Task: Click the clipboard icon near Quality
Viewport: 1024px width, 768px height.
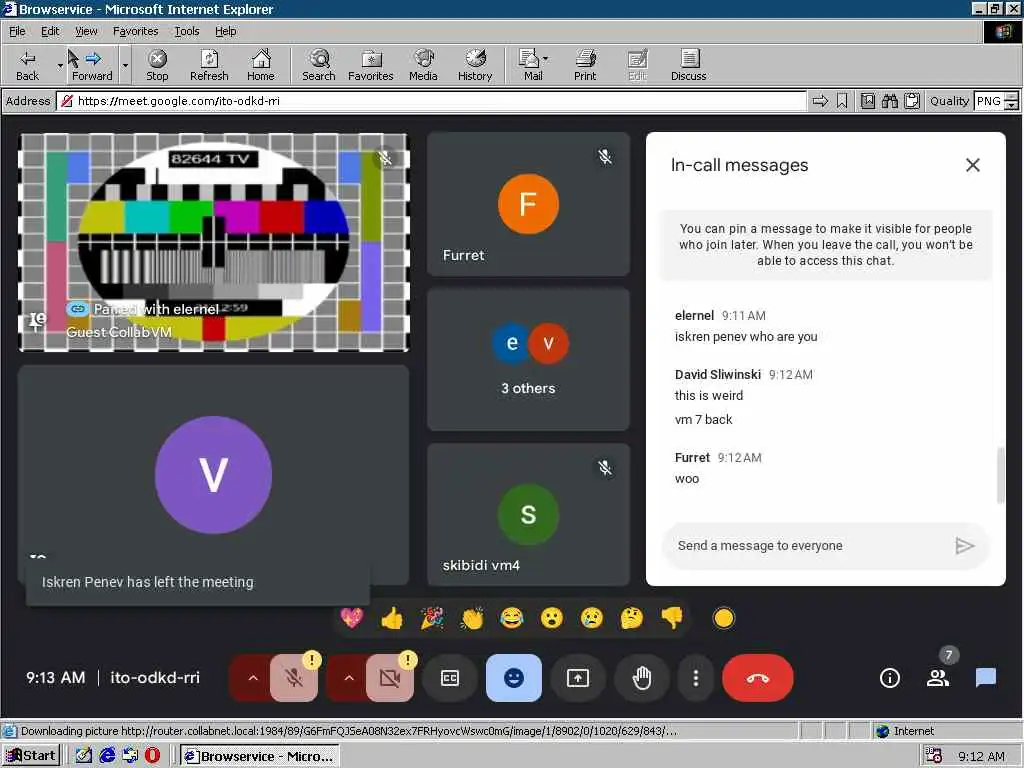Action: pyautogui.click(x=912, y=101)
